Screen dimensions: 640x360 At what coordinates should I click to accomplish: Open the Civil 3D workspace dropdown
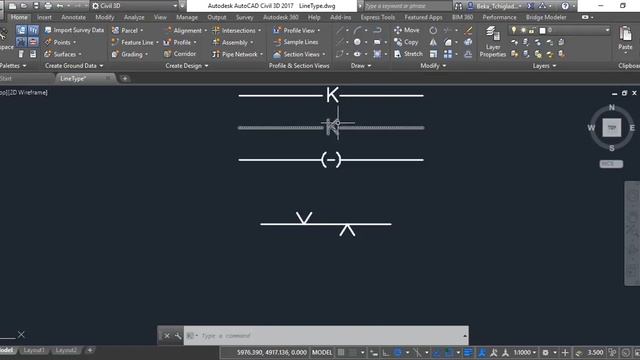[x=135, y=6]
